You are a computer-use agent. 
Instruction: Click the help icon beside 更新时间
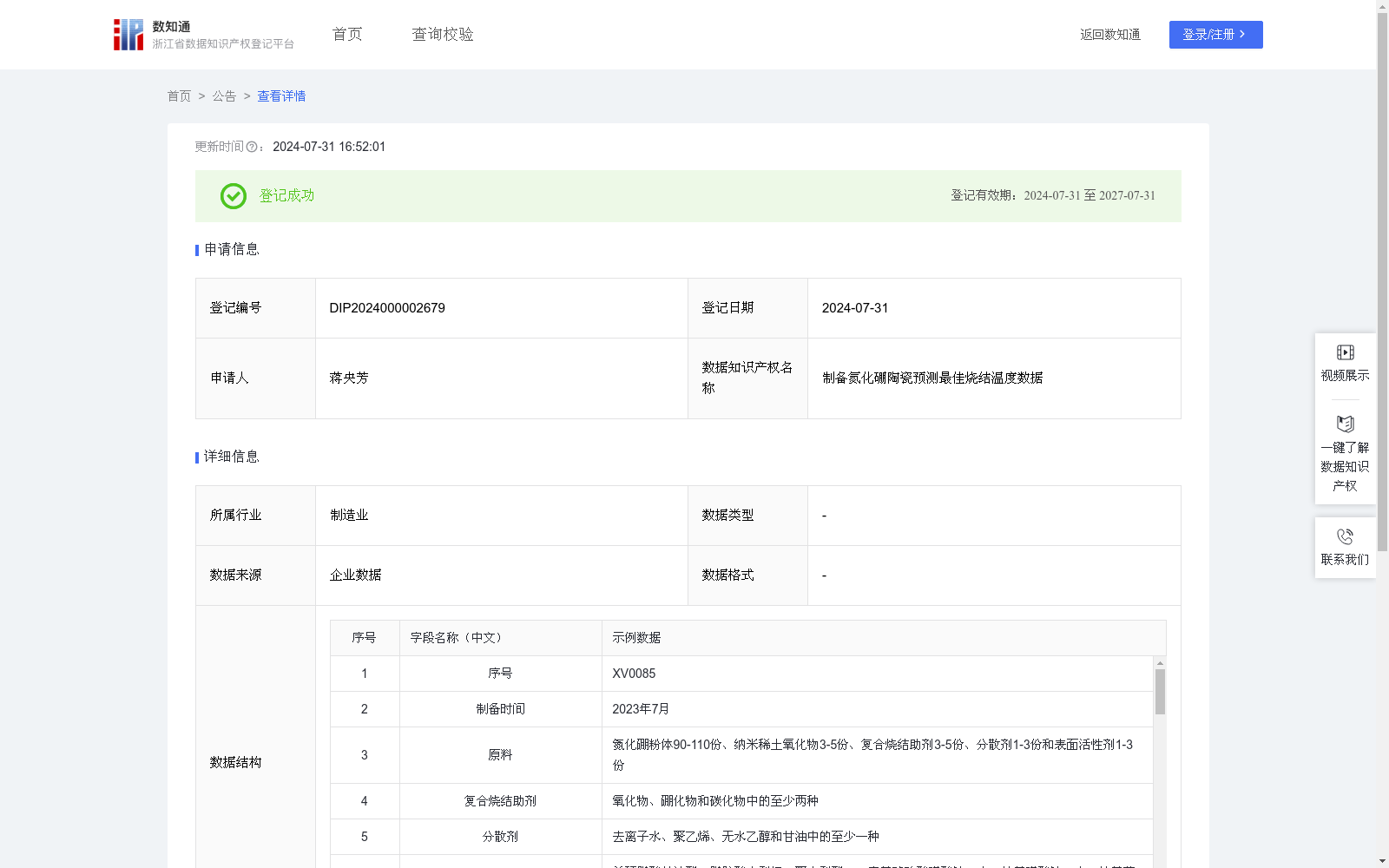[x=252, y=147]
